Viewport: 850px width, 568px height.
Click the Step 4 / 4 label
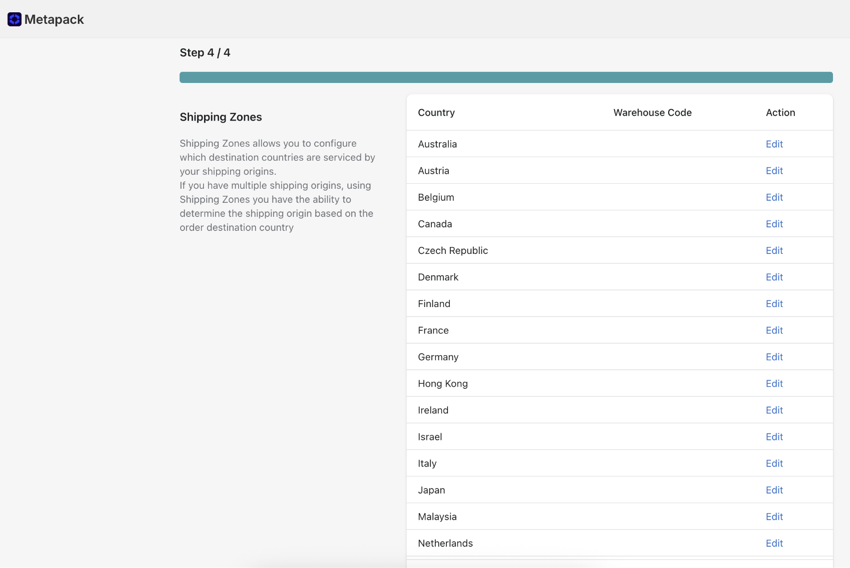[x=205, y=53]
